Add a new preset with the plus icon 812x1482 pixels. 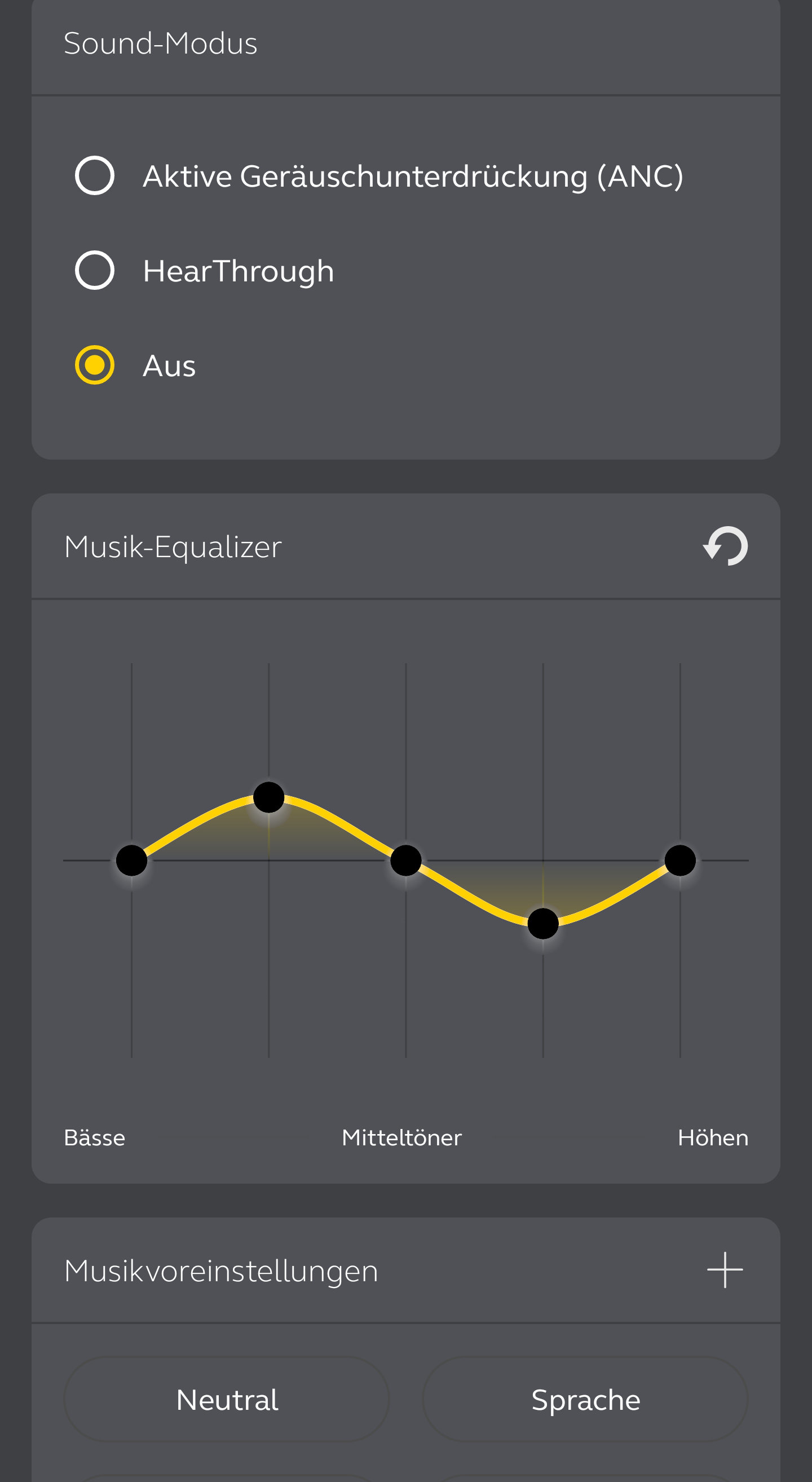[725, 1270]
